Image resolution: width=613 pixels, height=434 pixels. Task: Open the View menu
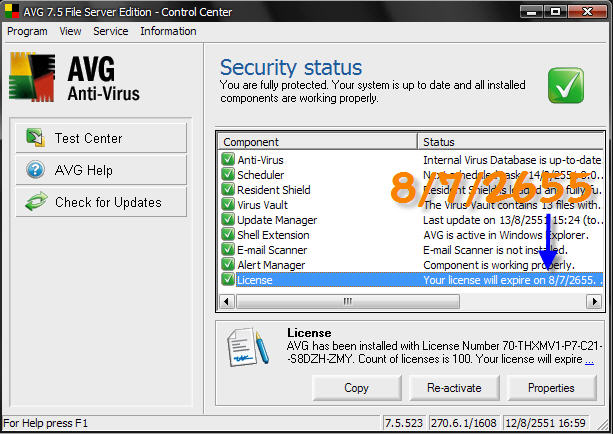pos(70,31)
